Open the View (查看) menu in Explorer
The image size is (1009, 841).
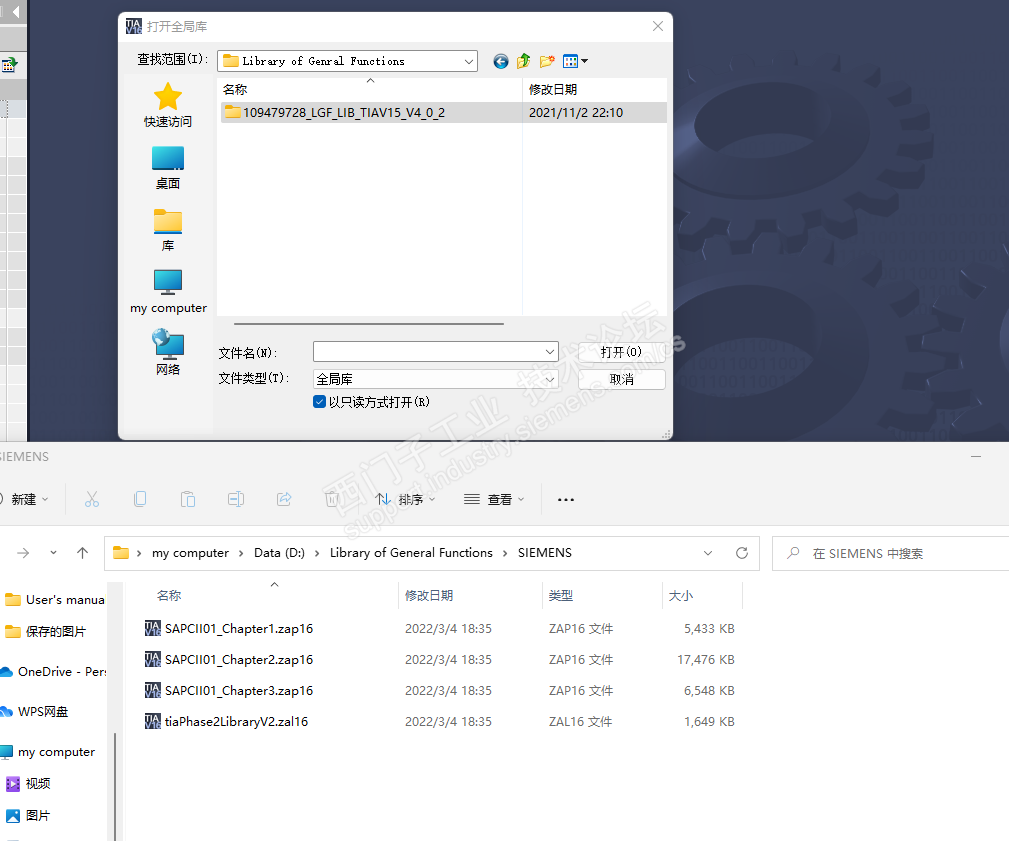tap(494, 499)
